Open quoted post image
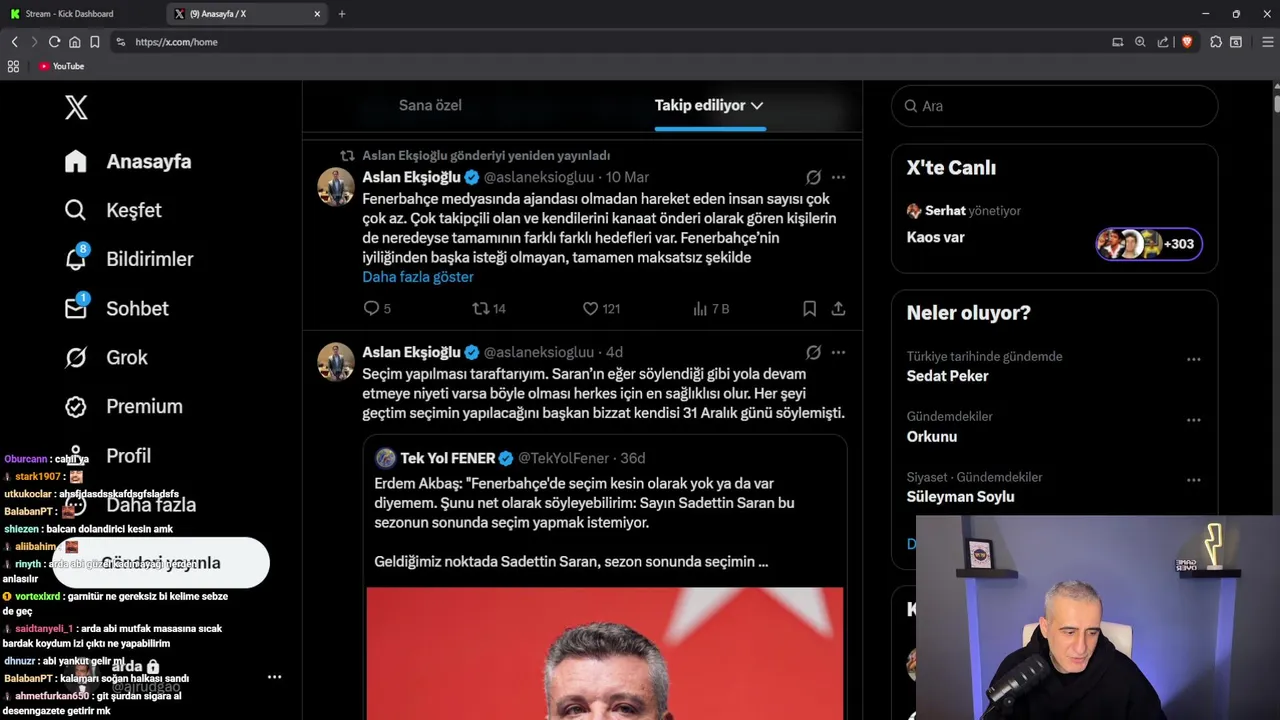 coord(605,653)
